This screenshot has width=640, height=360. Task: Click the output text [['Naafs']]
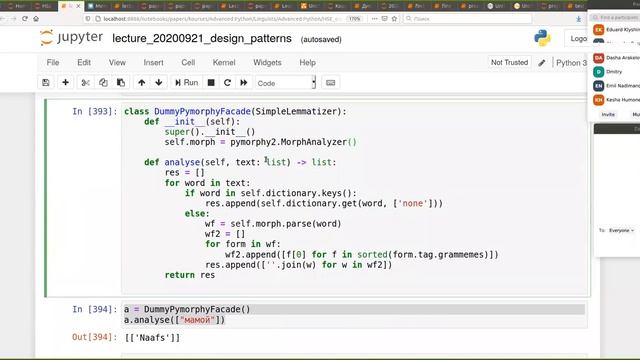pyautogui.click(x=152, y=338)
